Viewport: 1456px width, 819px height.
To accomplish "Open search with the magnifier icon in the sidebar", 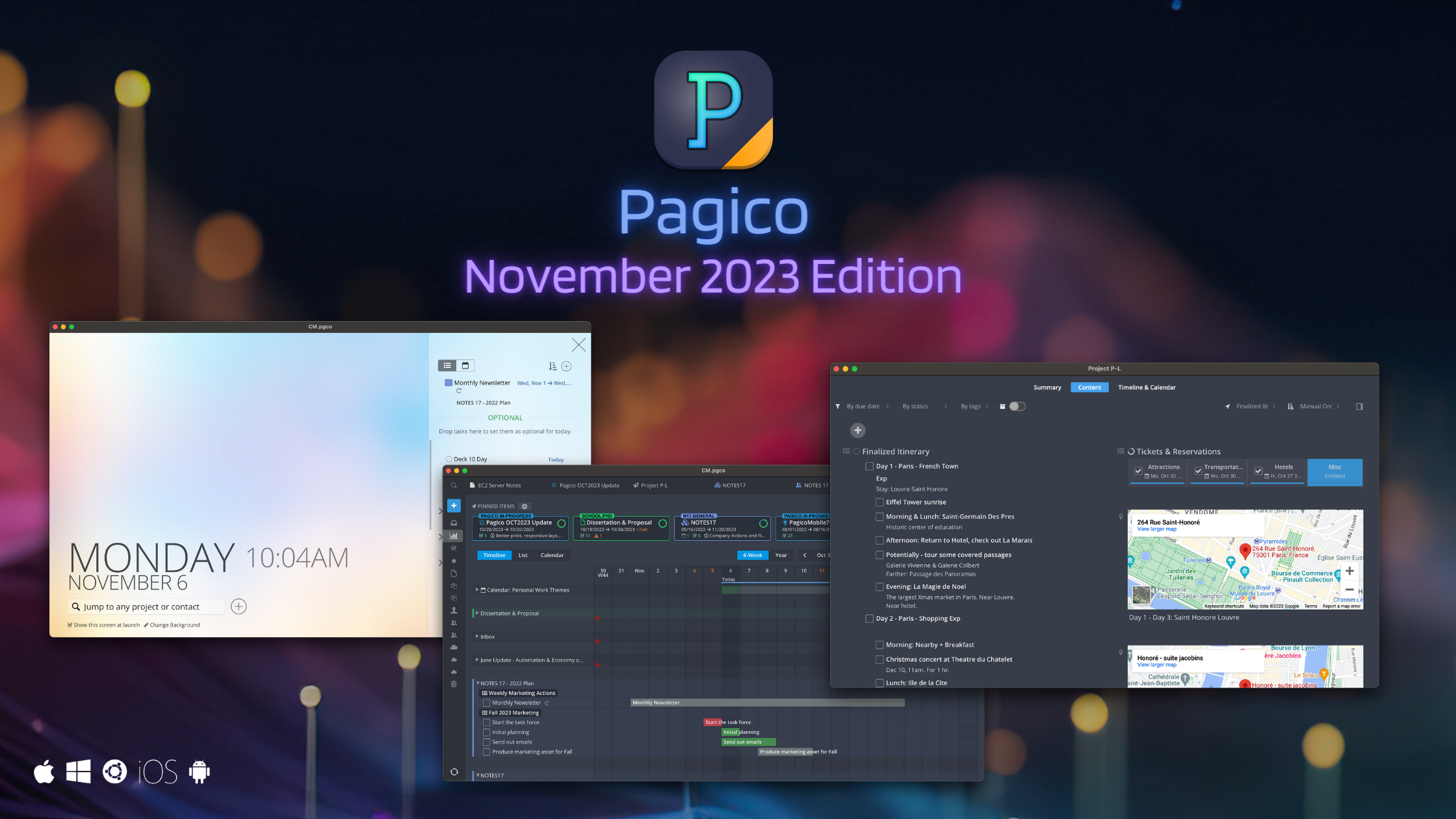I will (x=454, y=486).
